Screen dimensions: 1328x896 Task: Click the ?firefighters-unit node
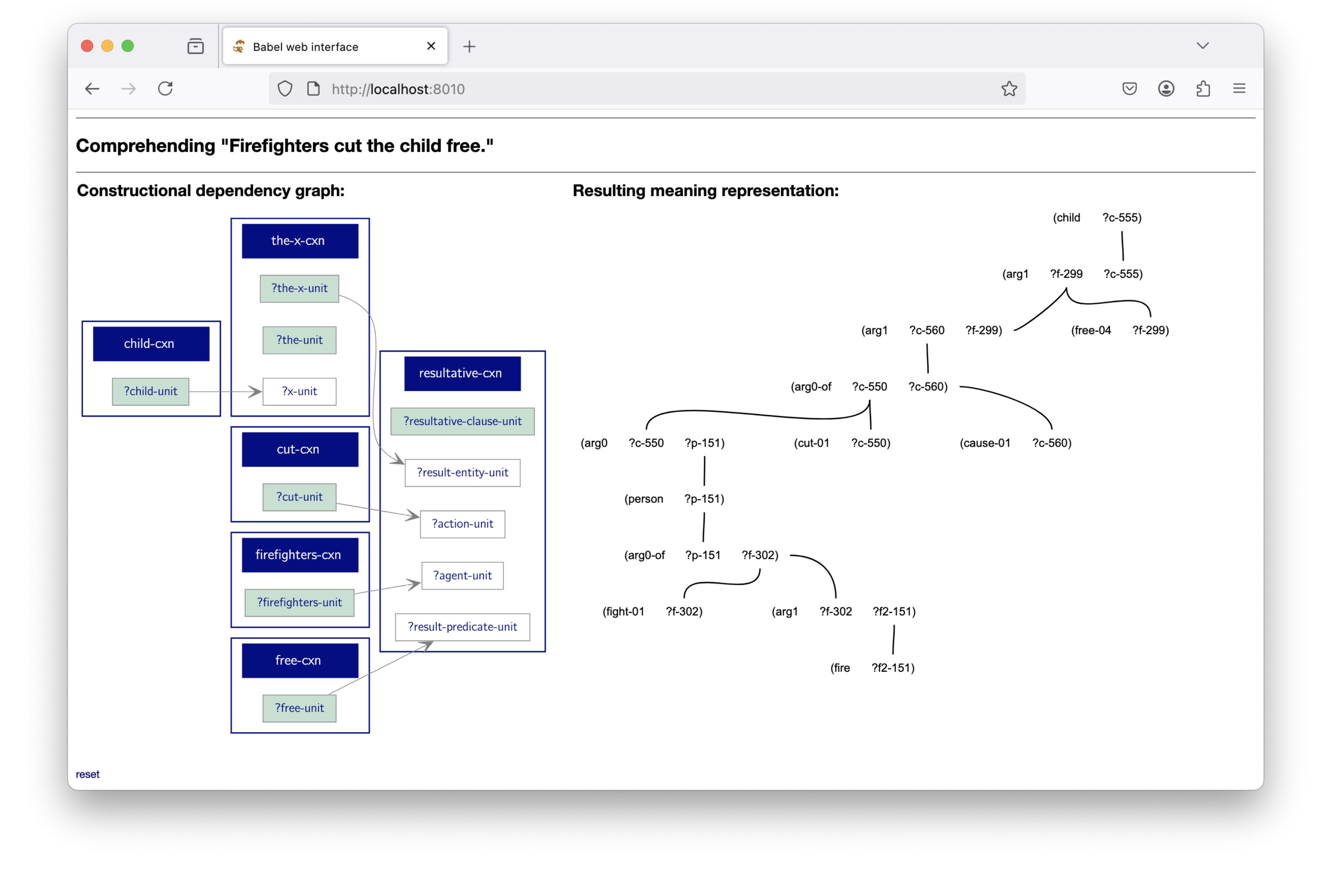(x=299, y=602)
